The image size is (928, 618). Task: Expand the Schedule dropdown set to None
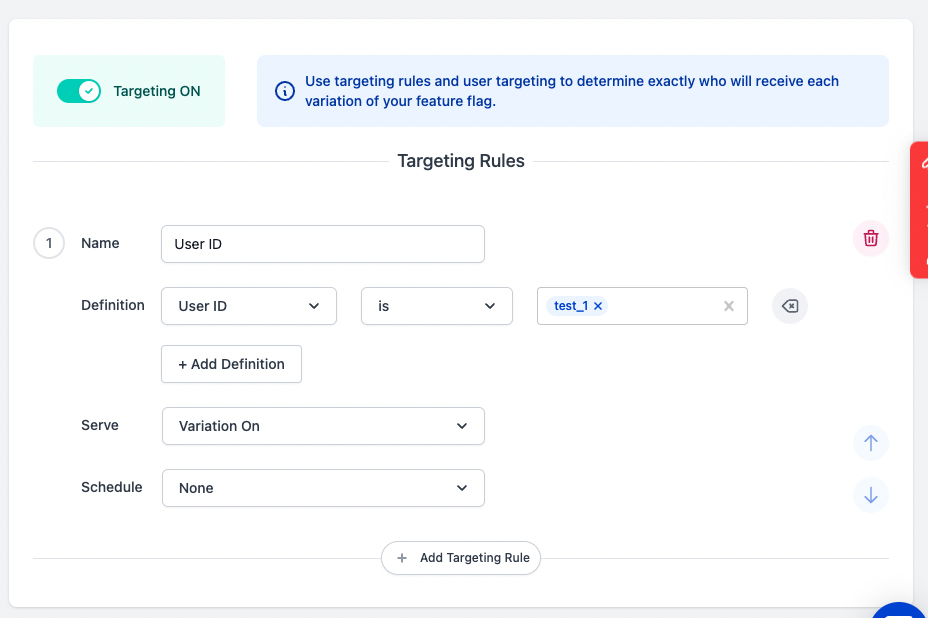pos(323,488)
